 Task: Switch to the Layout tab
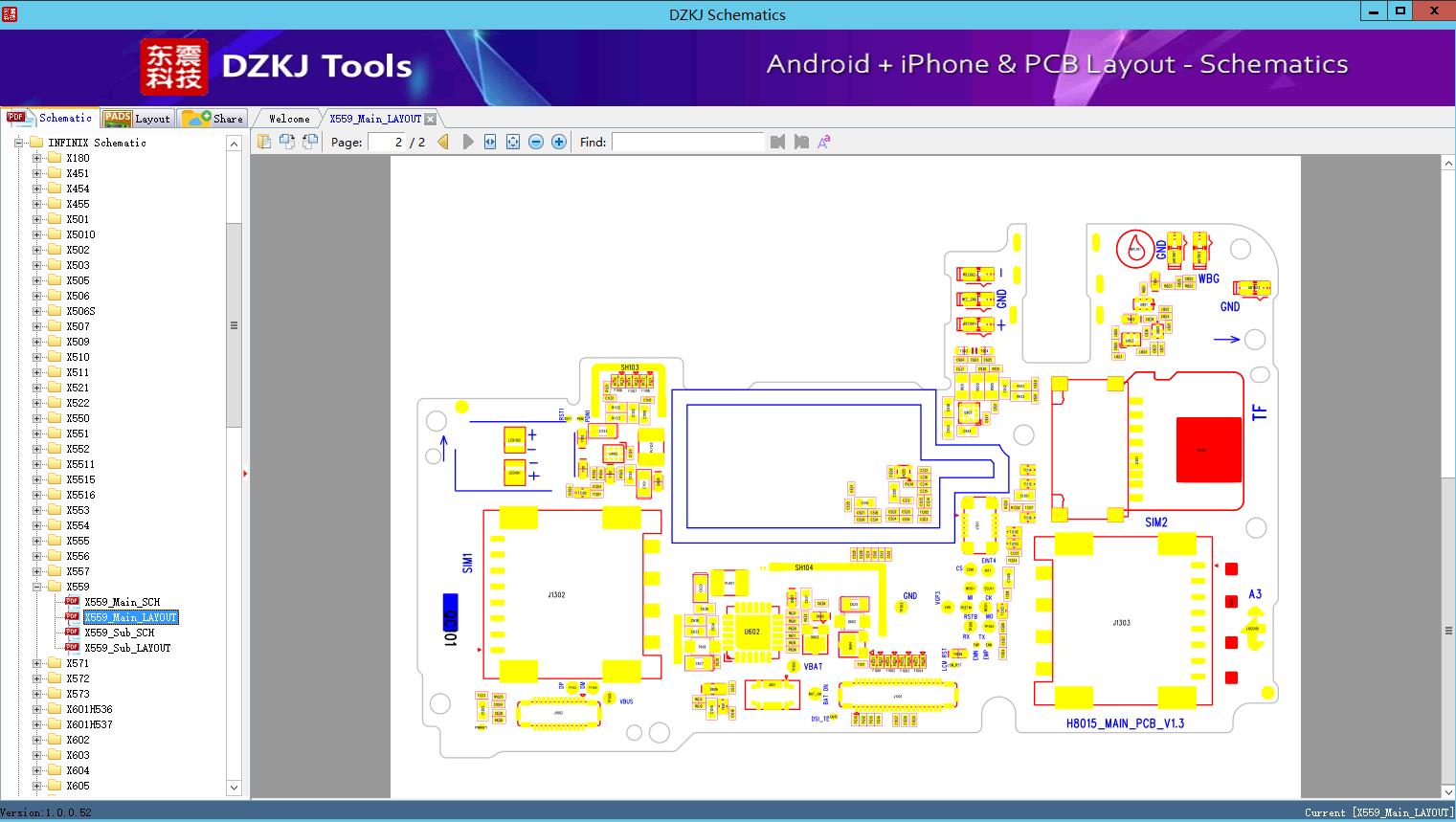point(137,118)
